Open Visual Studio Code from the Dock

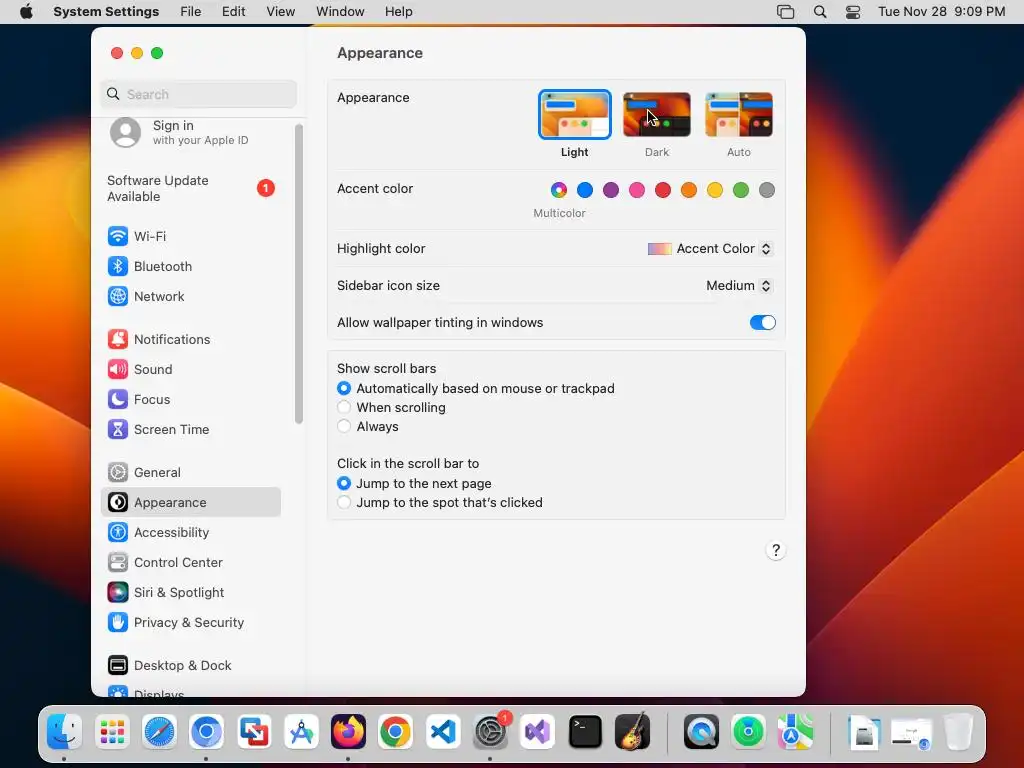tap(443, 731)
